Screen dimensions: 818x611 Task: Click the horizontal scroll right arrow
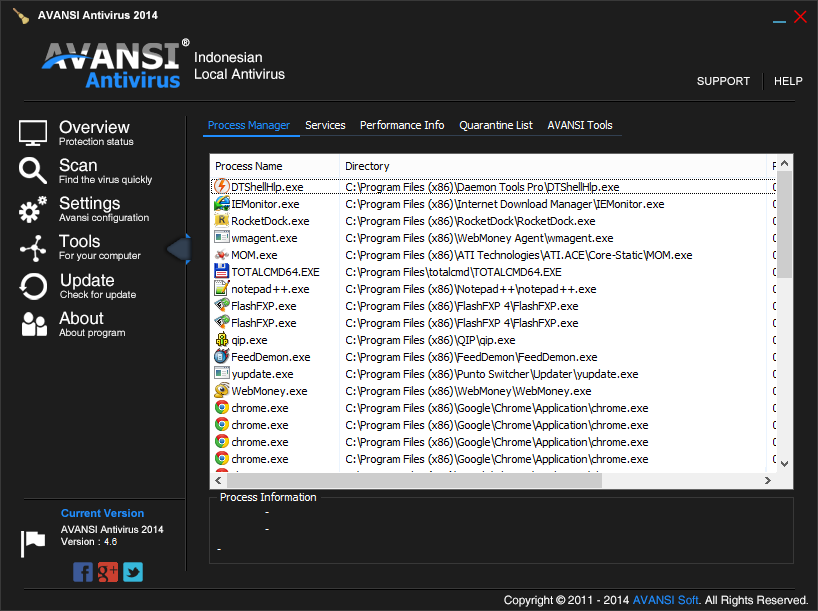tap(767, 481)
